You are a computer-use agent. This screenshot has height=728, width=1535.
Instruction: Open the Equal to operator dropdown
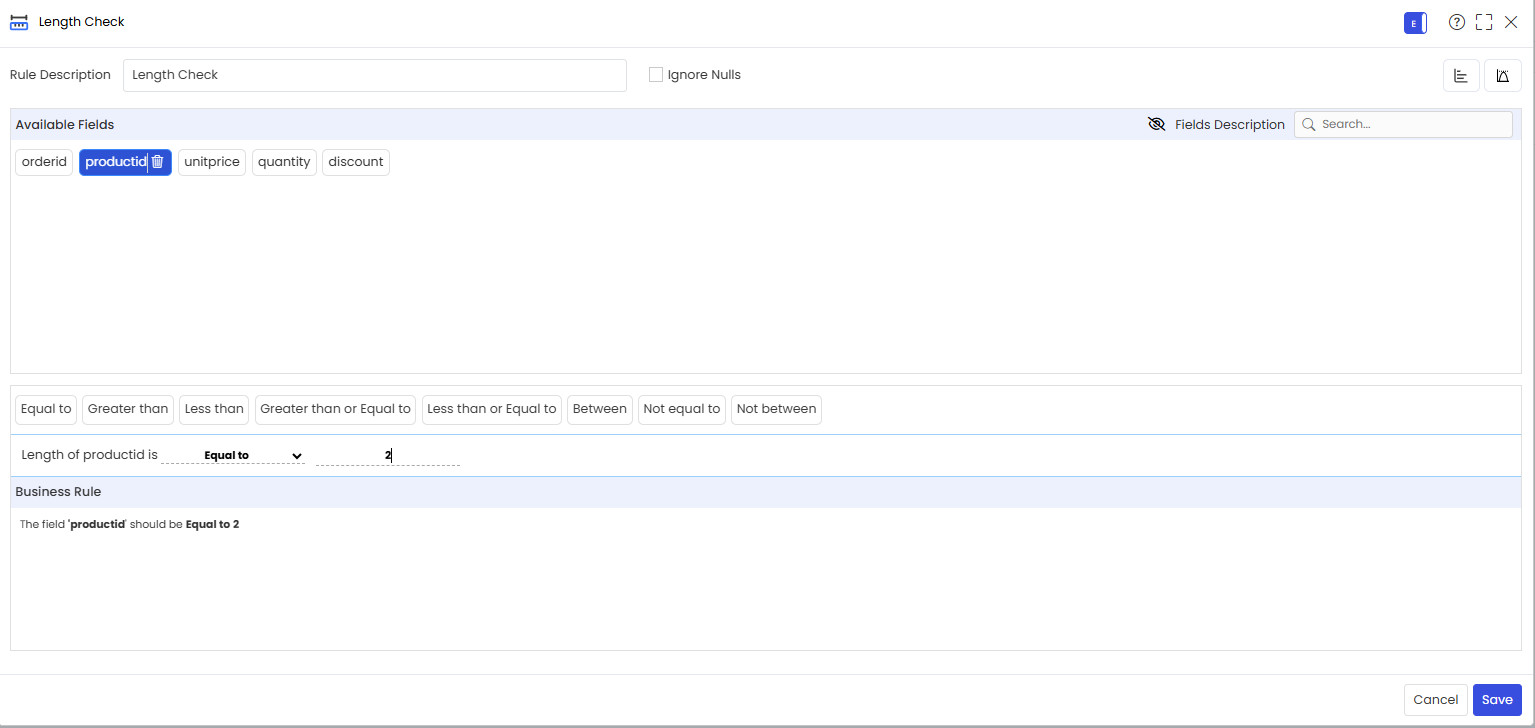point(233,455)
